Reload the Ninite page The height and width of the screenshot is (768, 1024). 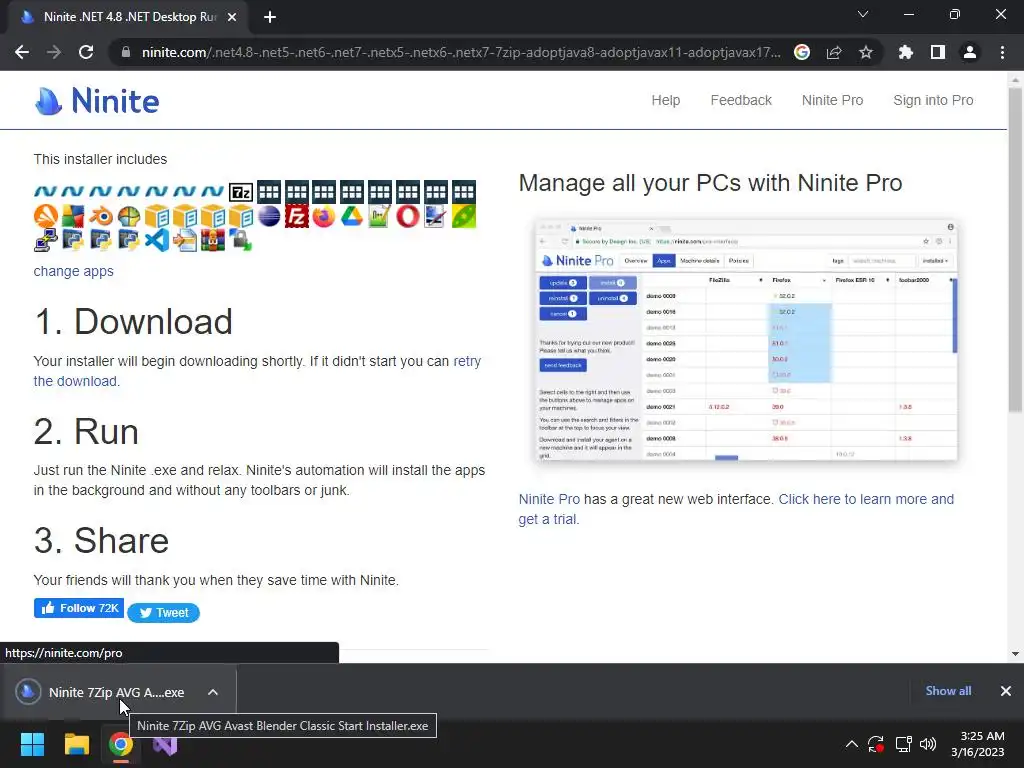86,52
